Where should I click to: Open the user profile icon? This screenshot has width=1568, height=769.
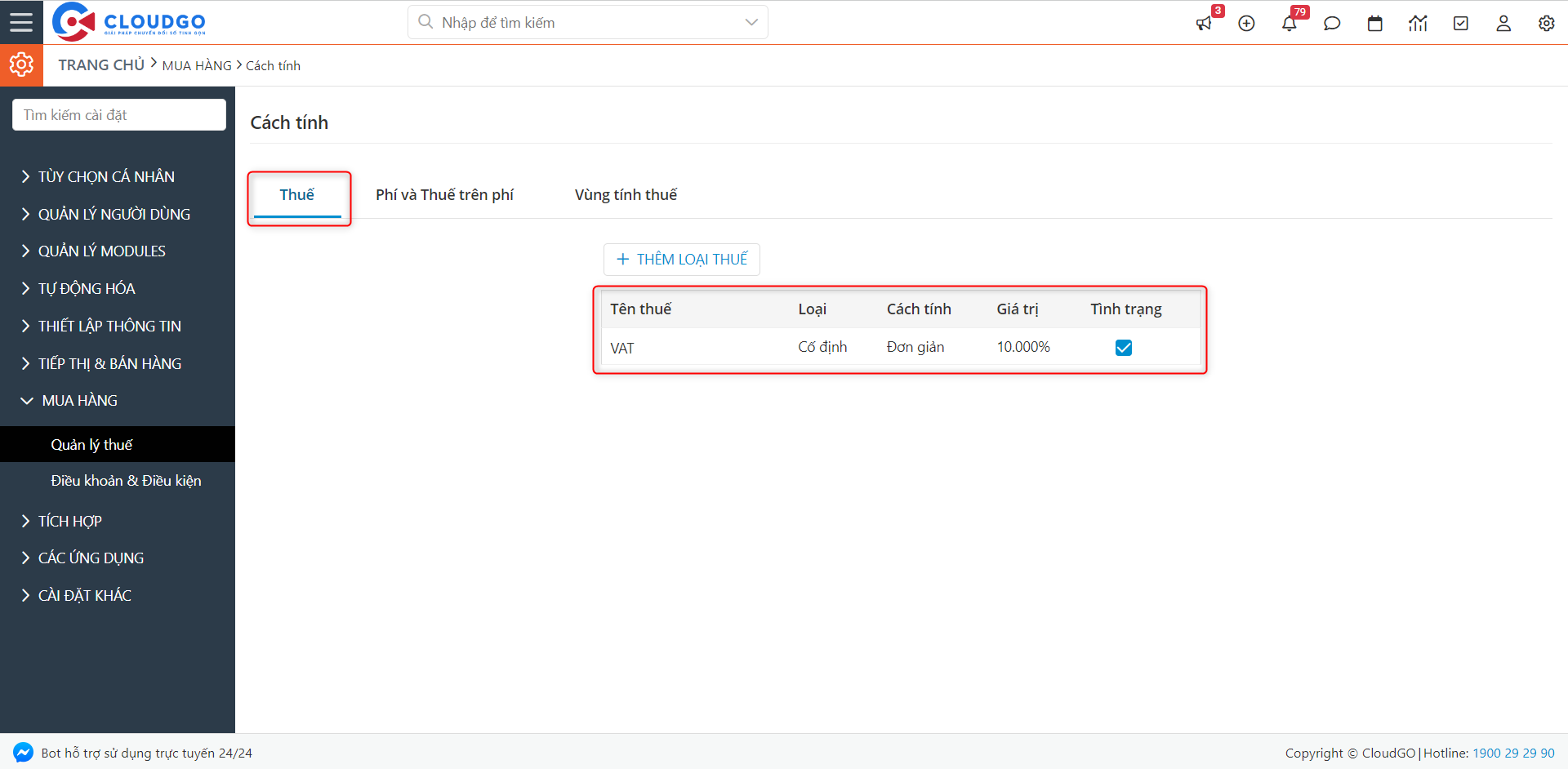tap(1503, 24)
